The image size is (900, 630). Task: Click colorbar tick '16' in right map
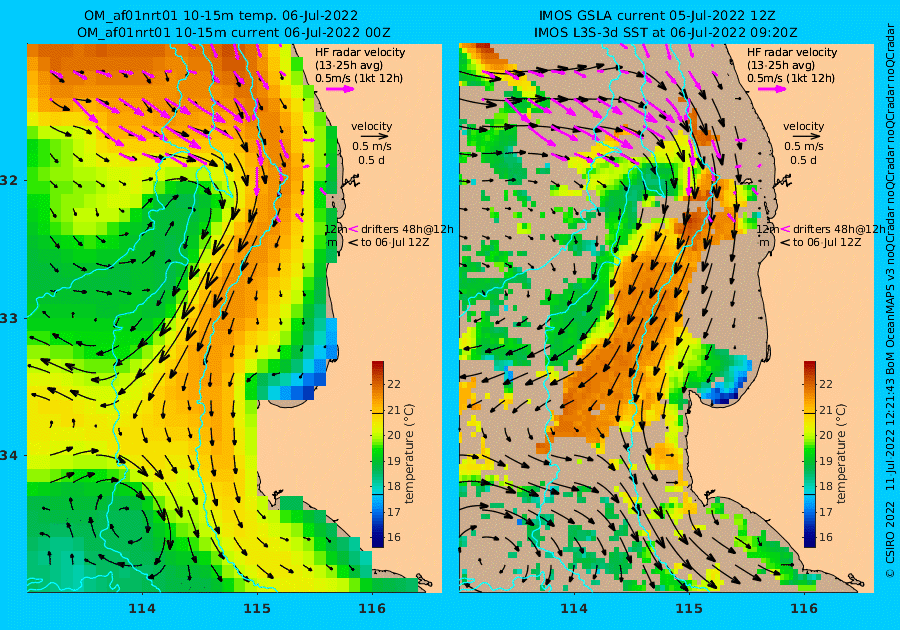[825, 537]
